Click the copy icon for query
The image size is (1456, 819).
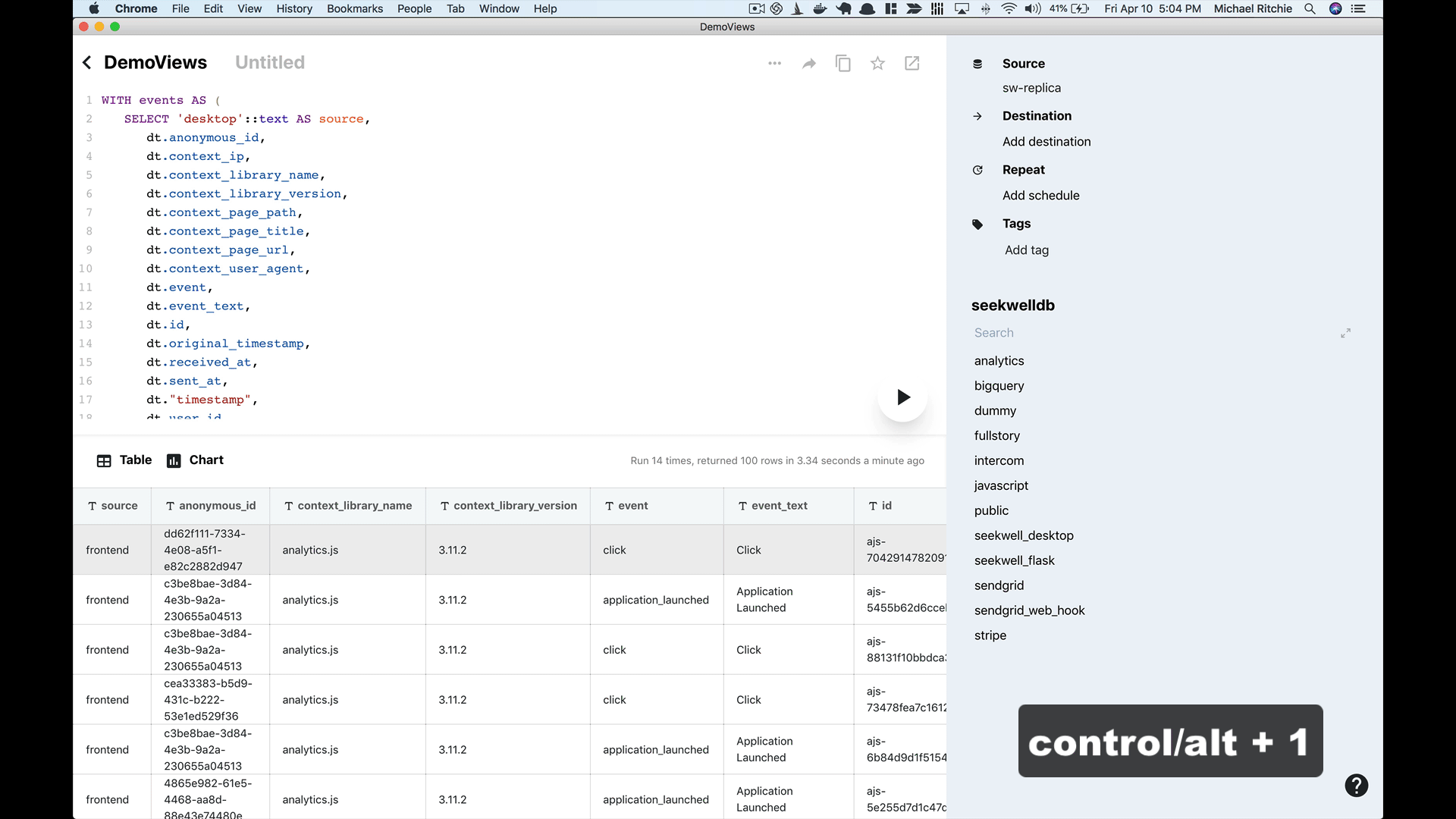coord(843,63)
